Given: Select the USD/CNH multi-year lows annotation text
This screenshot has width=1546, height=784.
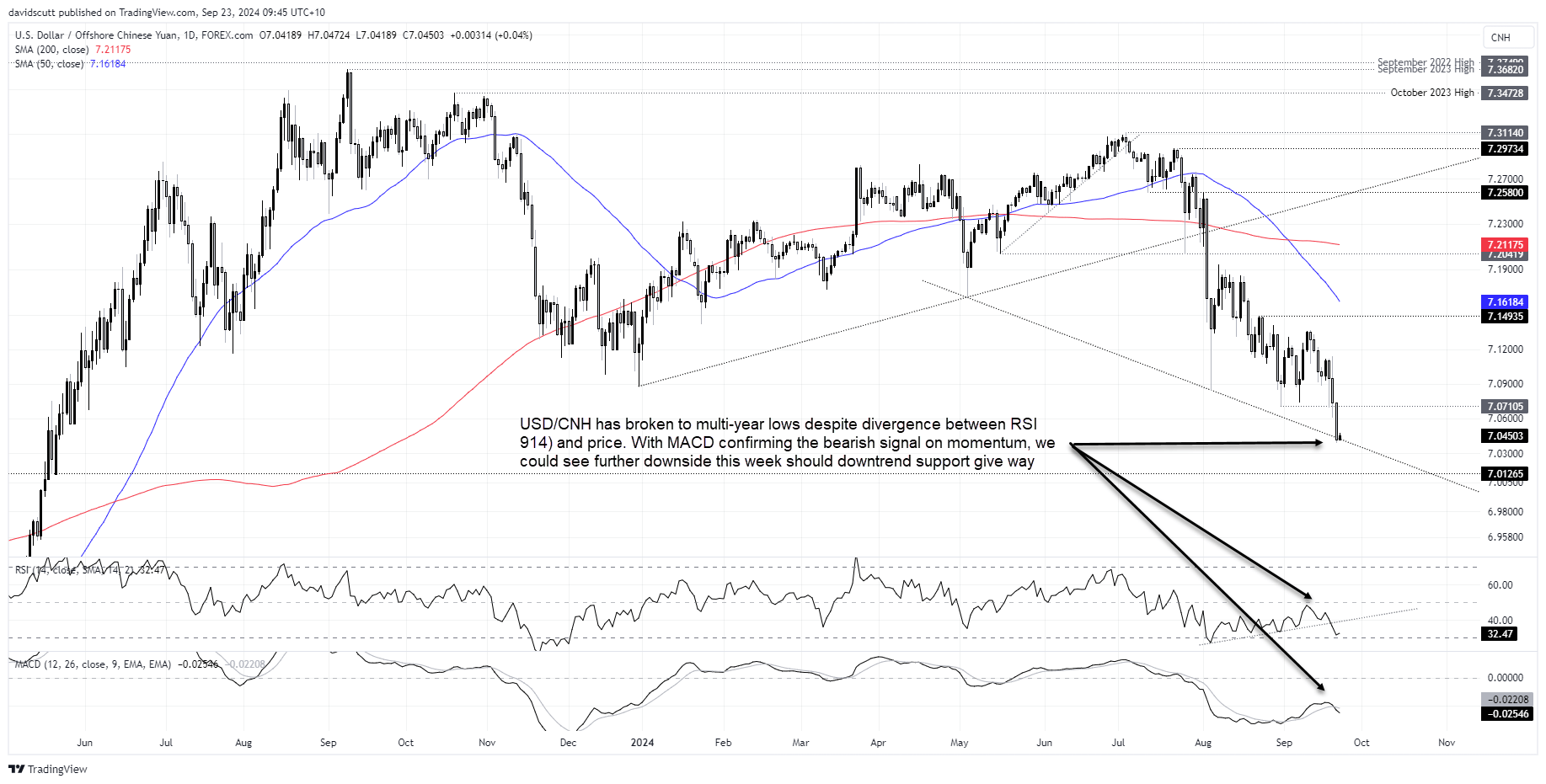Looking at the screenshot, I should point(787,443).
